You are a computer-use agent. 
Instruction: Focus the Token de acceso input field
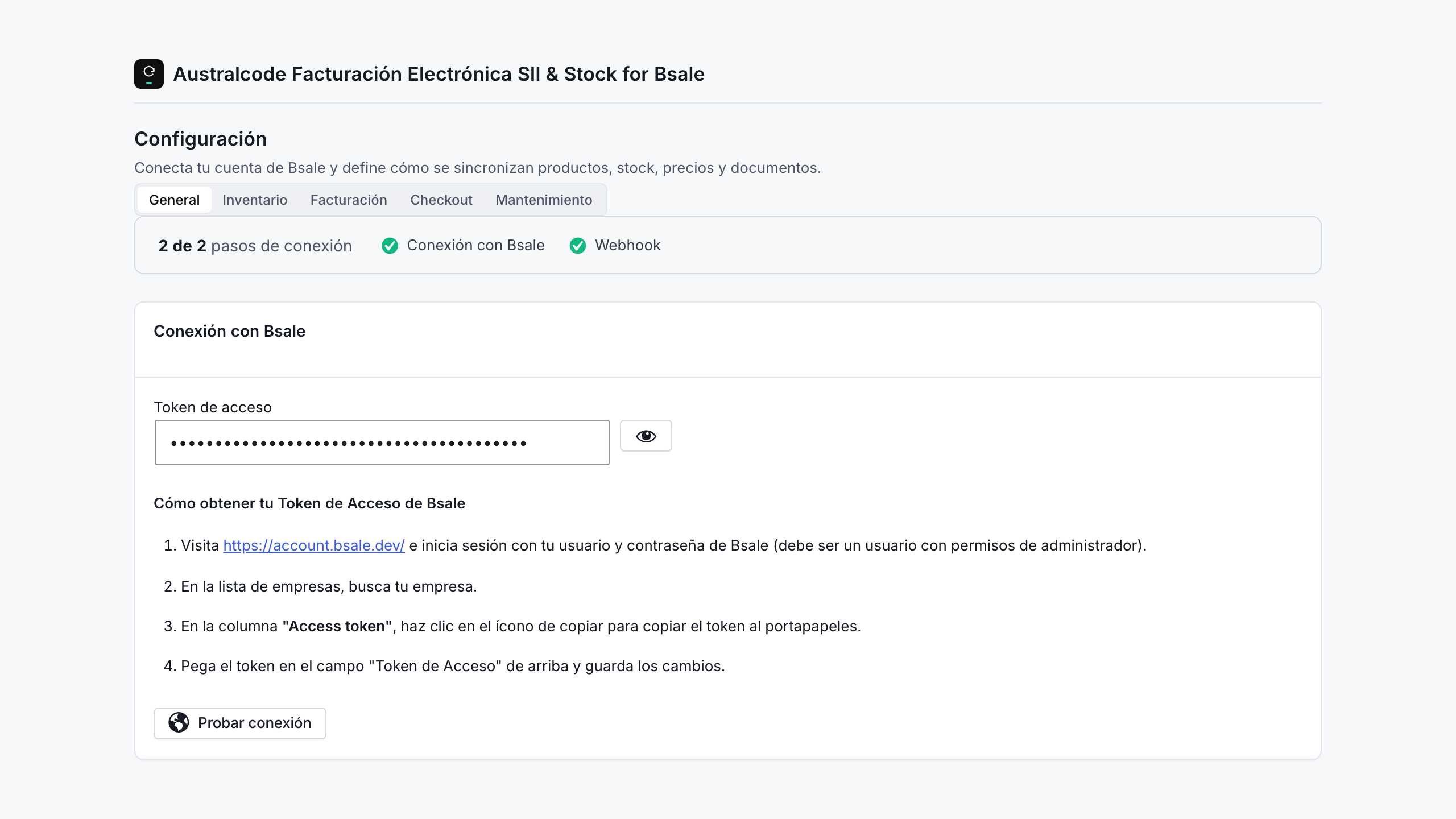click(382, 442)
